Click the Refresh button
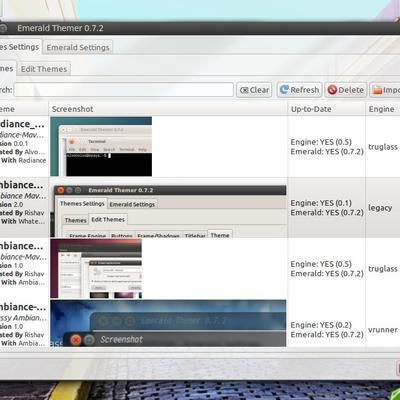 pos(299,90)
